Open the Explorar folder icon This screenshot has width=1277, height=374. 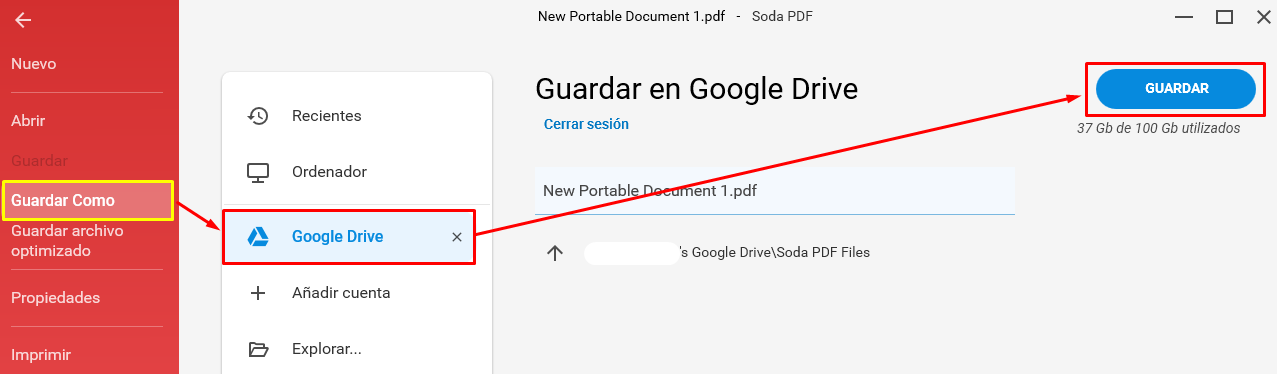(x=258, y=349)
